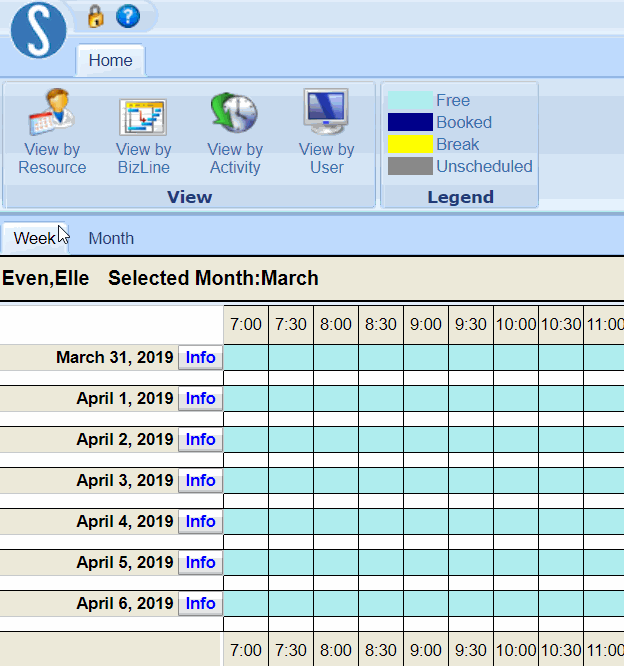Select the 8:30 slot on April 5, 2019
Image resolution: width=624 pixels, height=666 pixels.
[381, 562]
